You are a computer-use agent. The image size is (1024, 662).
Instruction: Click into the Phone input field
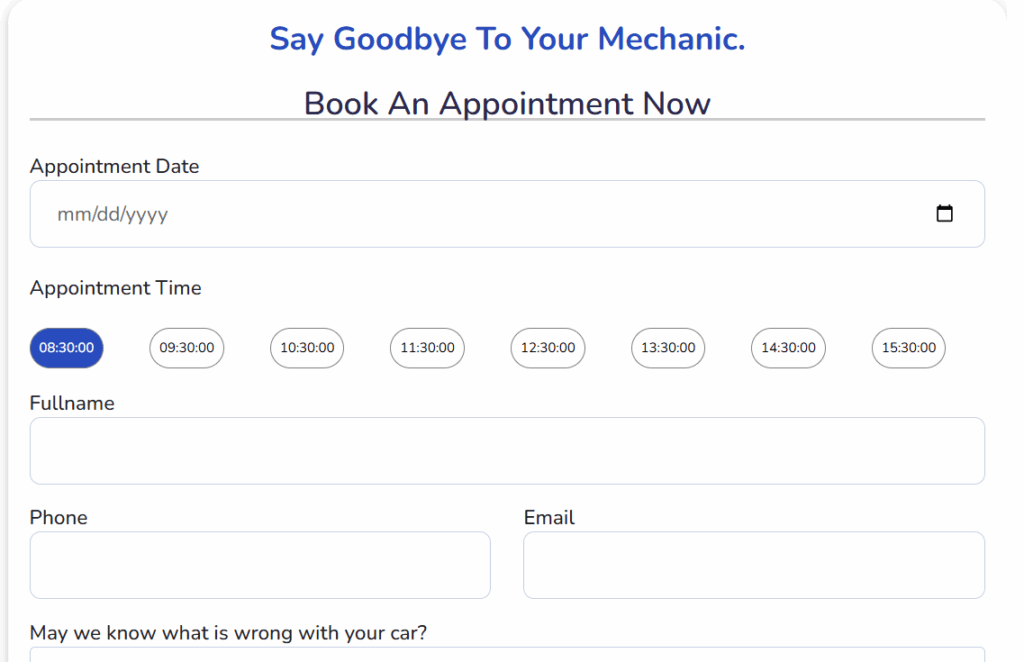point(260,565)
